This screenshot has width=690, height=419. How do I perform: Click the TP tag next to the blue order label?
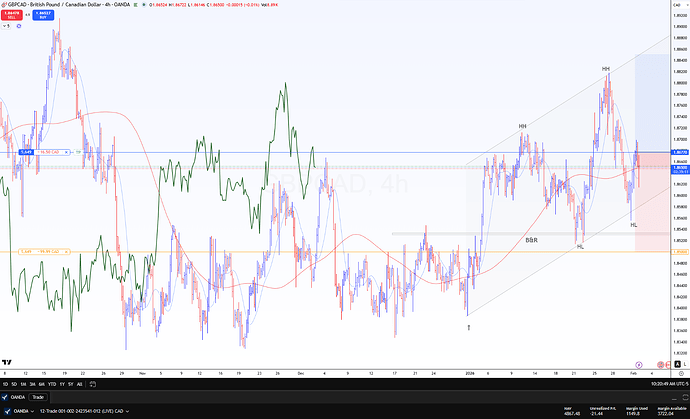coord(78,152)
